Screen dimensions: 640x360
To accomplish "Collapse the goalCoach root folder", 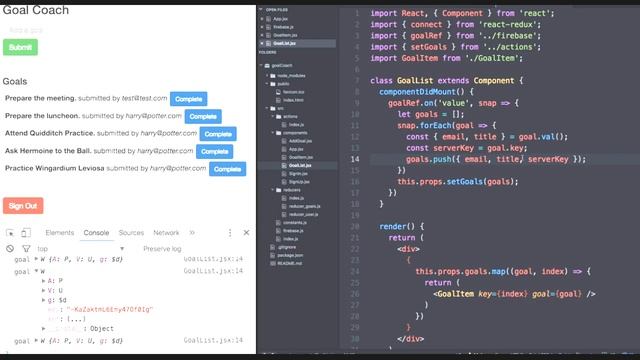I will (261, 65).
